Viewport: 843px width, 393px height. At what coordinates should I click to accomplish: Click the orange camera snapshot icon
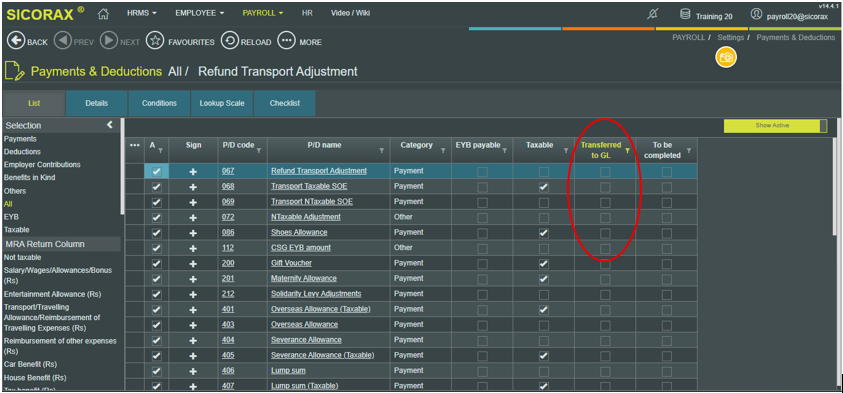tap(726, 57)
